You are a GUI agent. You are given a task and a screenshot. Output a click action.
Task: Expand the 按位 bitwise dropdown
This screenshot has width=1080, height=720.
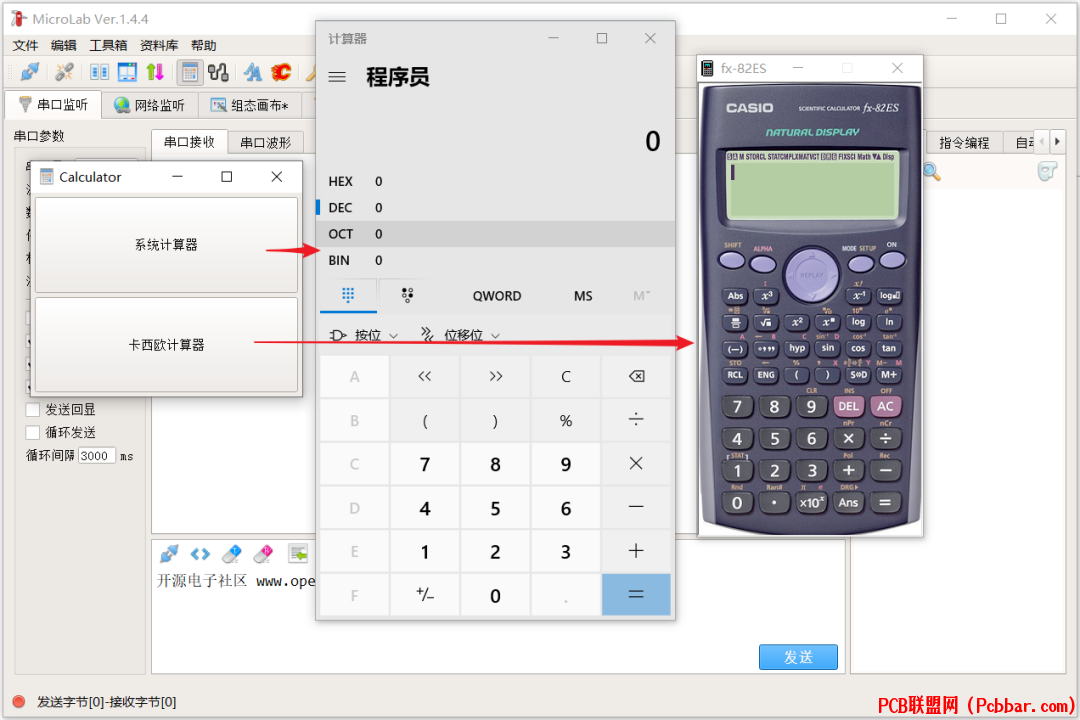tap(364, 336)
